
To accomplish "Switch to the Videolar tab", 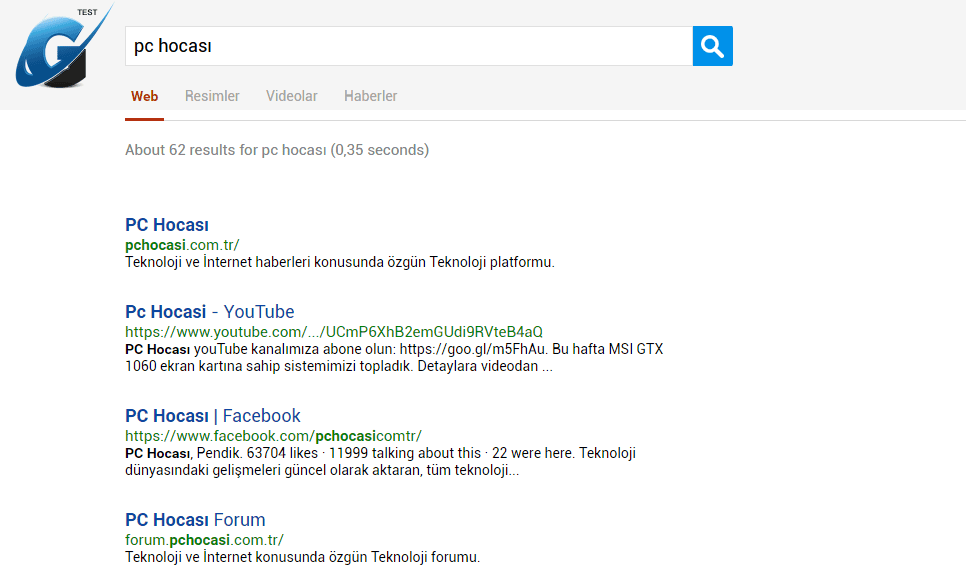I will point(291,96).
